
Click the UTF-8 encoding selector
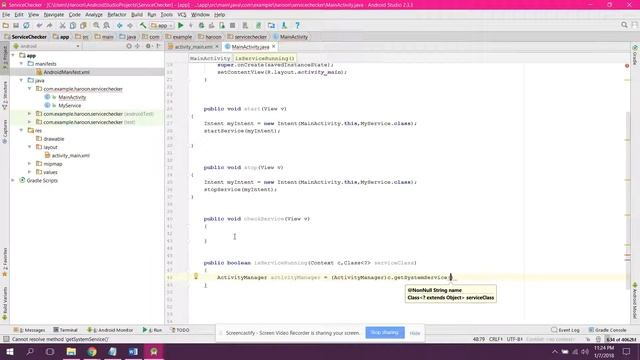tap(513, 339)
